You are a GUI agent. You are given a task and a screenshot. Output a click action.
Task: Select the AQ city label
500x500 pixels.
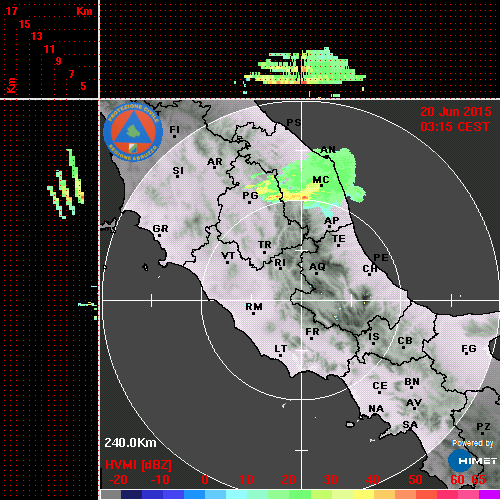tap(317, 267)
